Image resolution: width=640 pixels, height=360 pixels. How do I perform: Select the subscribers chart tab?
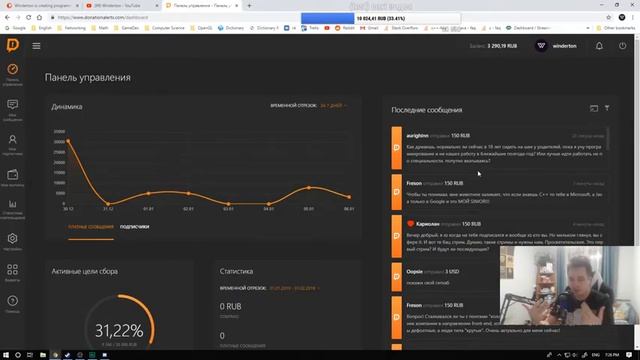coord(134,227)
